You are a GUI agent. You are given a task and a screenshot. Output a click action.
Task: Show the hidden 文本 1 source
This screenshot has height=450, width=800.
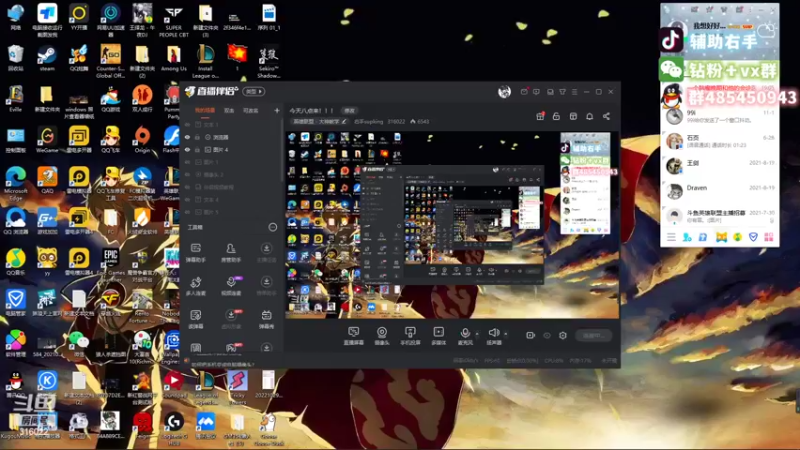coord(187,124)
